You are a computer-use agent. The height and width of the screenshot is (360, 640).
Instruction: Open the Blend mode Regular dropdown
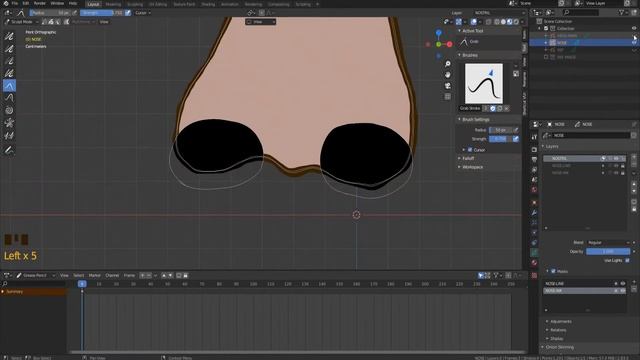[x=608, y=242]
